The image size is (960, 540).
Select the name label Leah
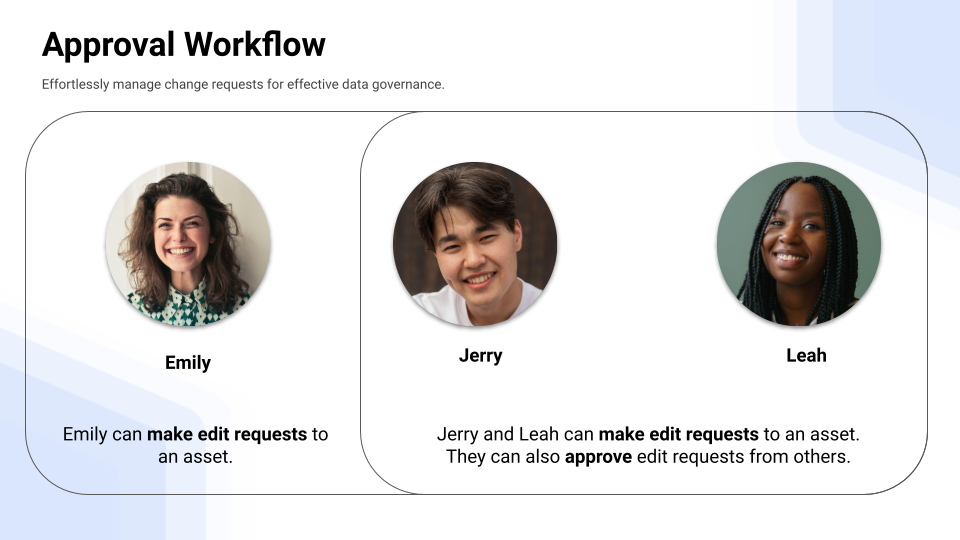pos(806,355)
